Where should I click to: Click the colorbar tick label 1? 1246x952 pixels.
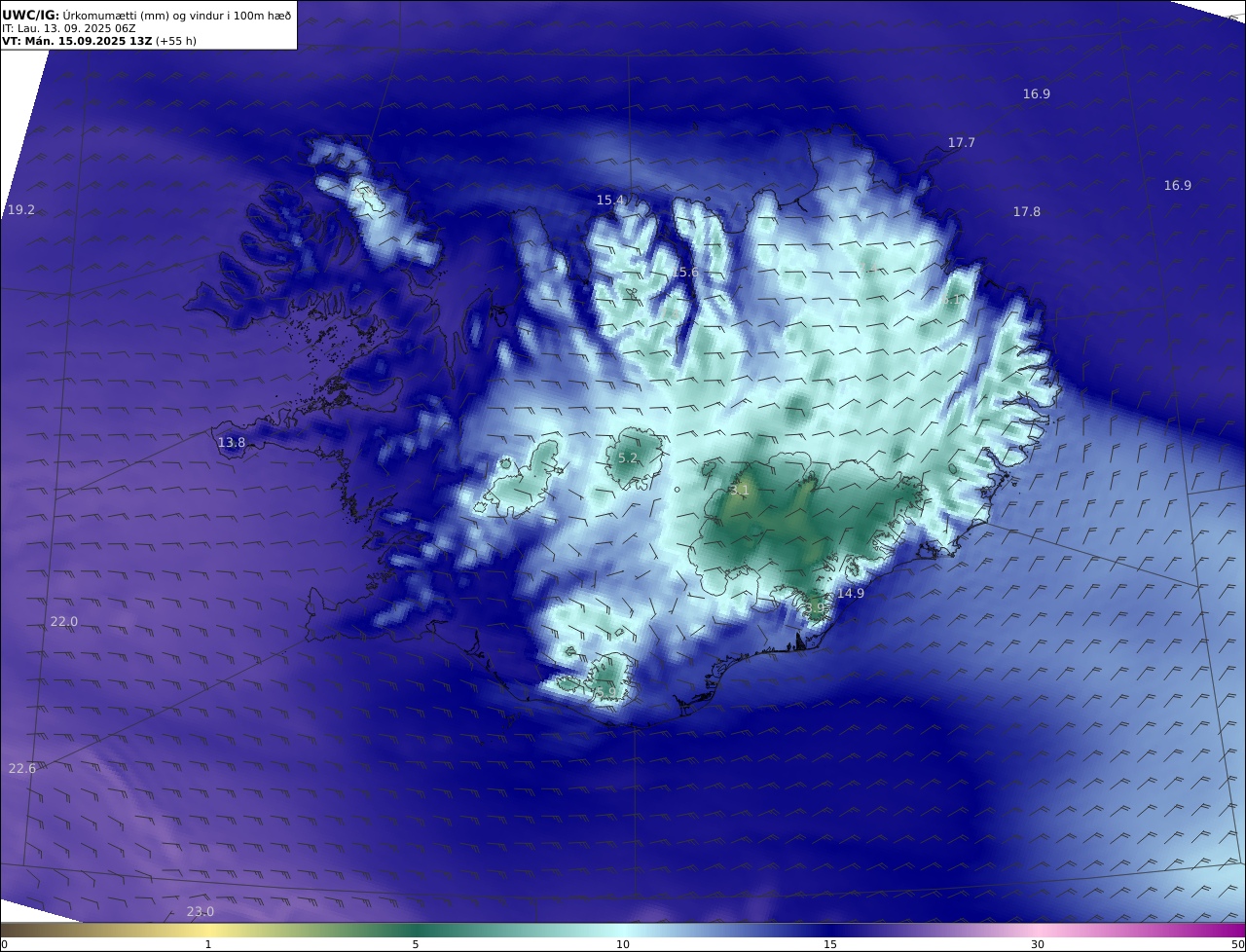pyautogui.click(x=208, y=944)
